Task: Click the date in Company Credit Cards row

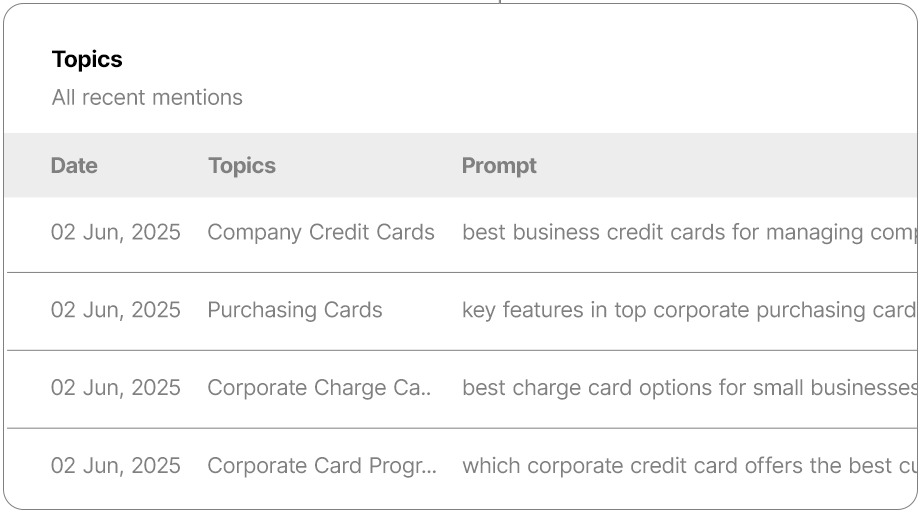Action: click(116, 233)
